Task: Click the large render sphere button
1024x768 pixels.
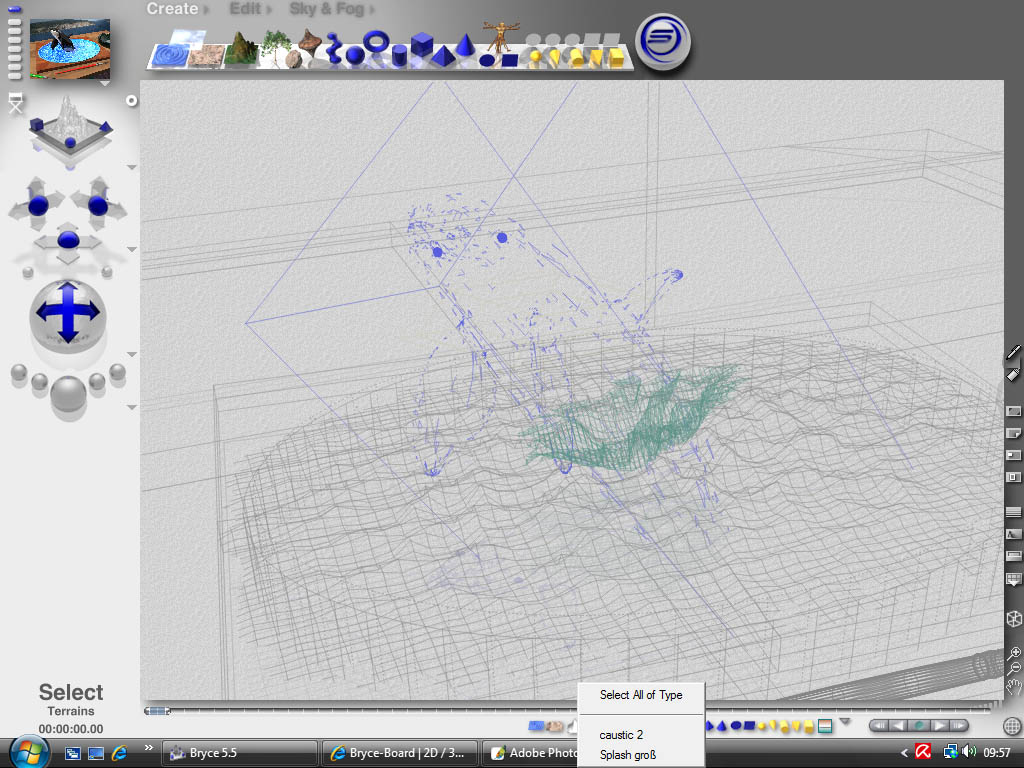Action: click(x=68, y=393)
